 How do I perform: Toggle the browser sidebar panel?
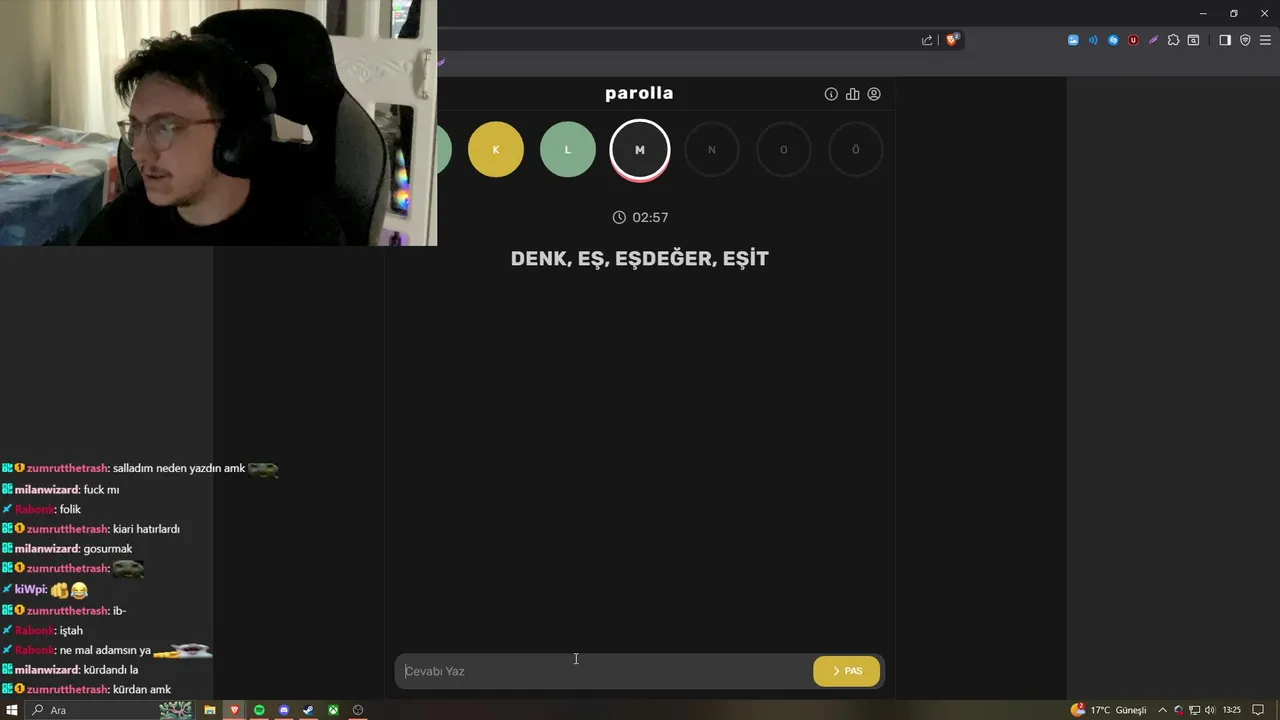click(1225, 40)
